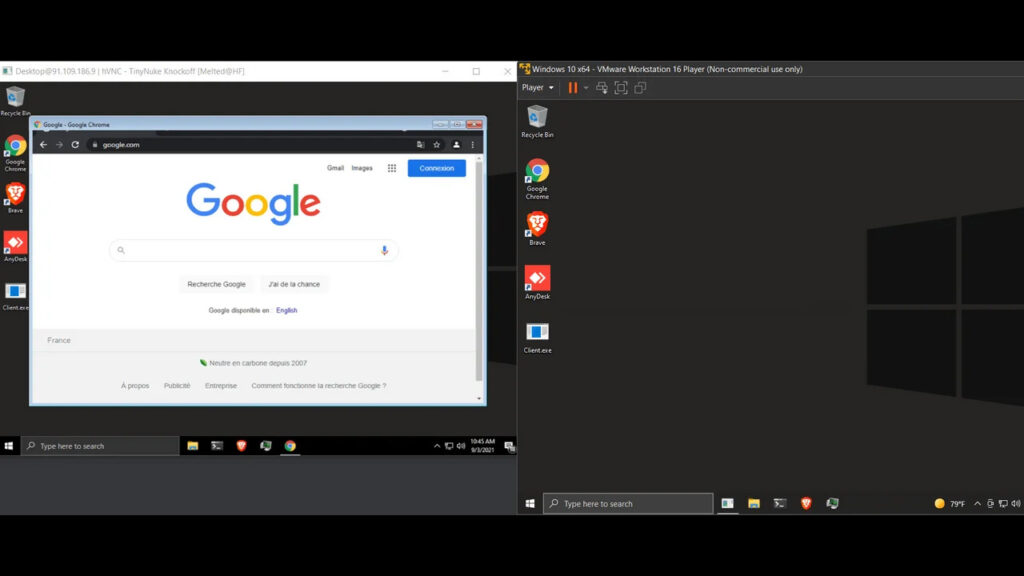Open Start menu in hVNC taskbar

click(x=8, y=446)
